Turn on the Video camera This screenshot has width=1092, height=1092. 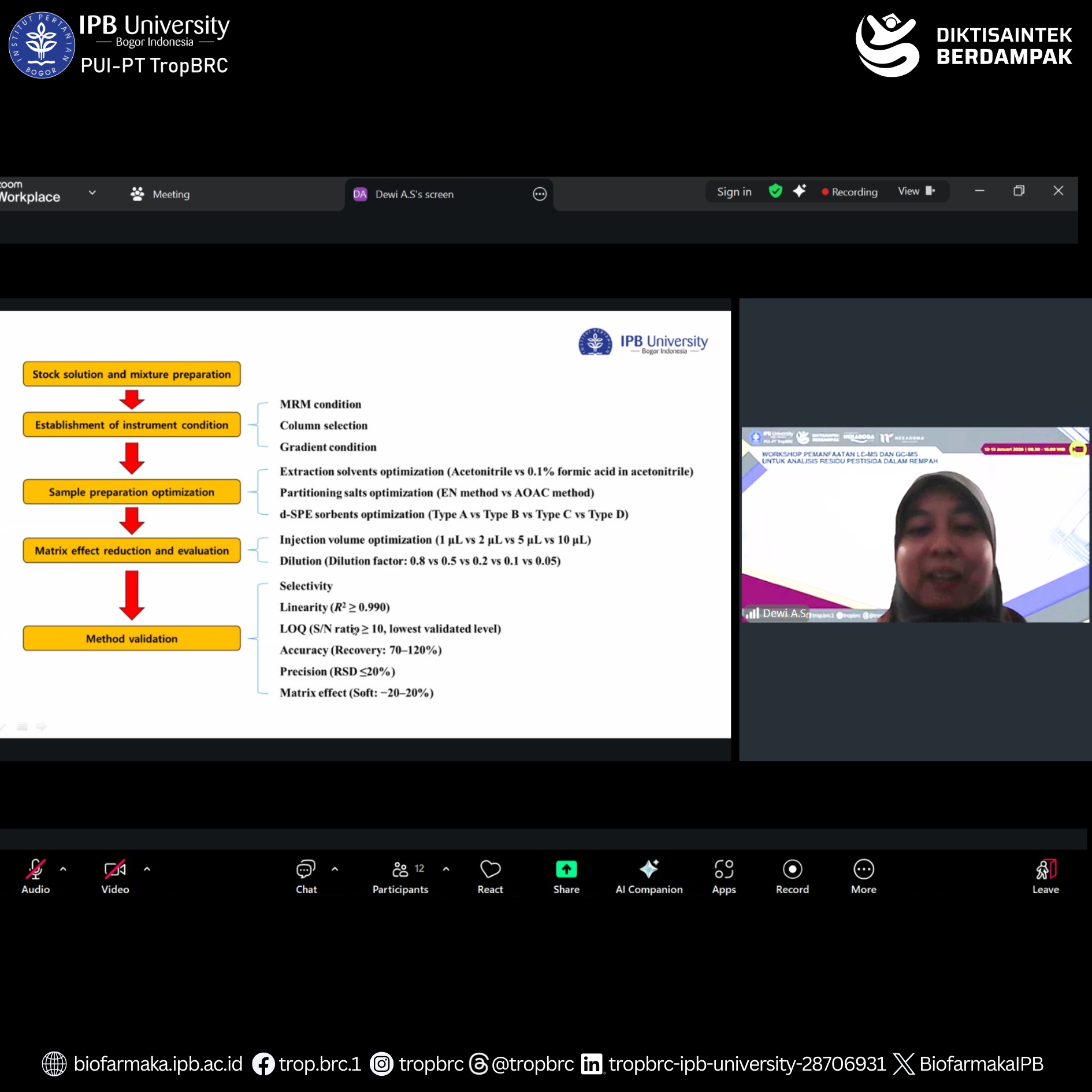[x=115, y=876]
